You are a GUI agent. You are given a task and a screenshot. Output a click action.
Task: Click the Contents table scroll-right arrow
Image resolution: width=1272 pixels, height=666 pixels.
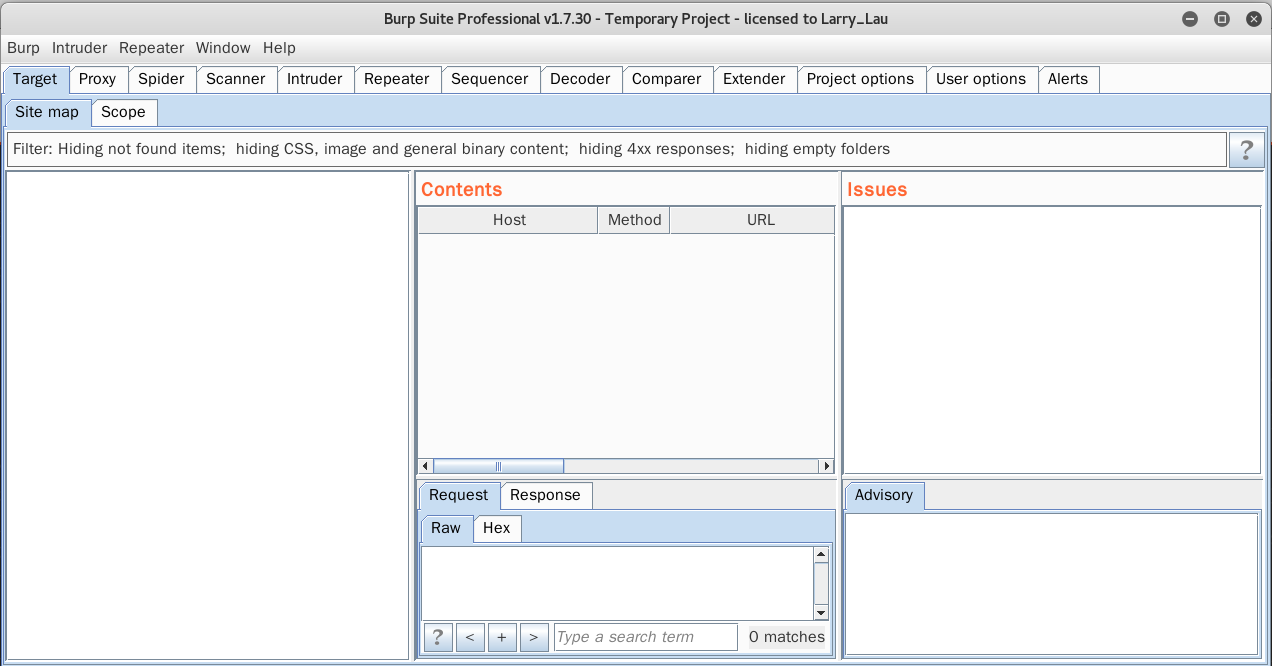[826, 466]
